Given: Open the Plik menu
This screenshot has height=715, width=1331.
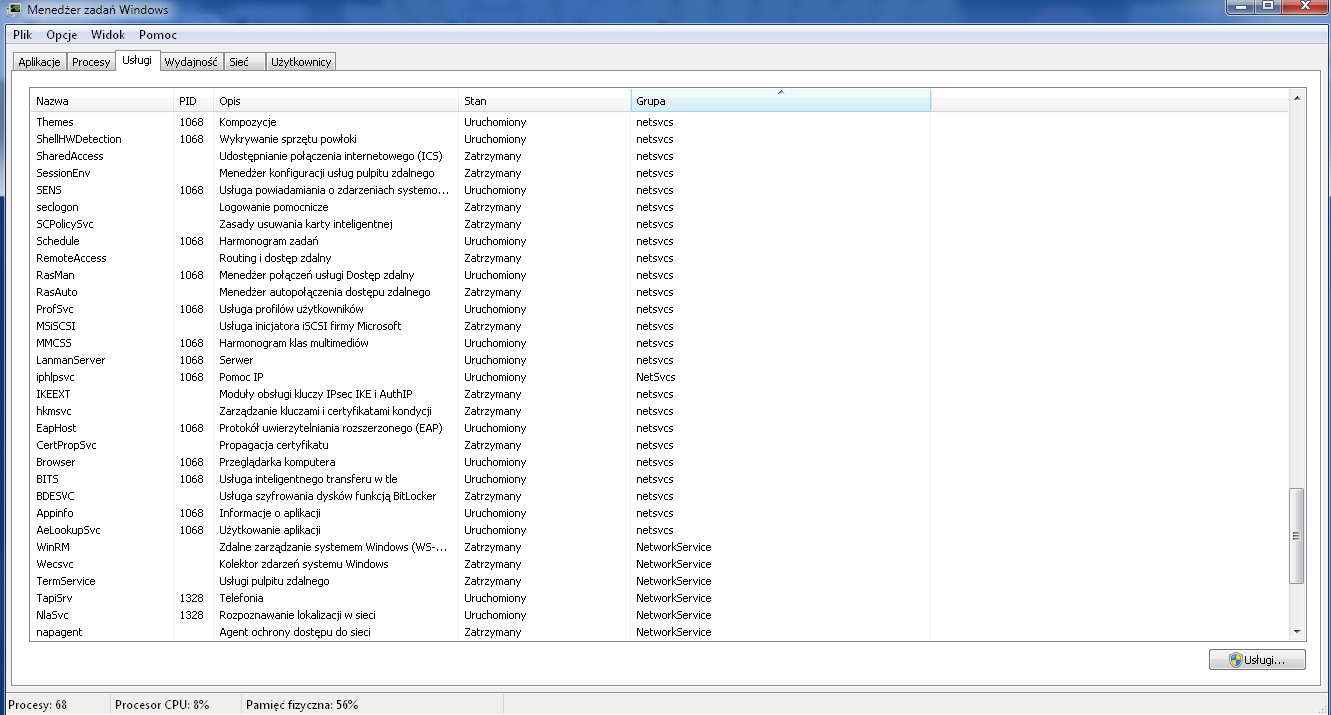Looking at the screenshot, I should 23,35.
